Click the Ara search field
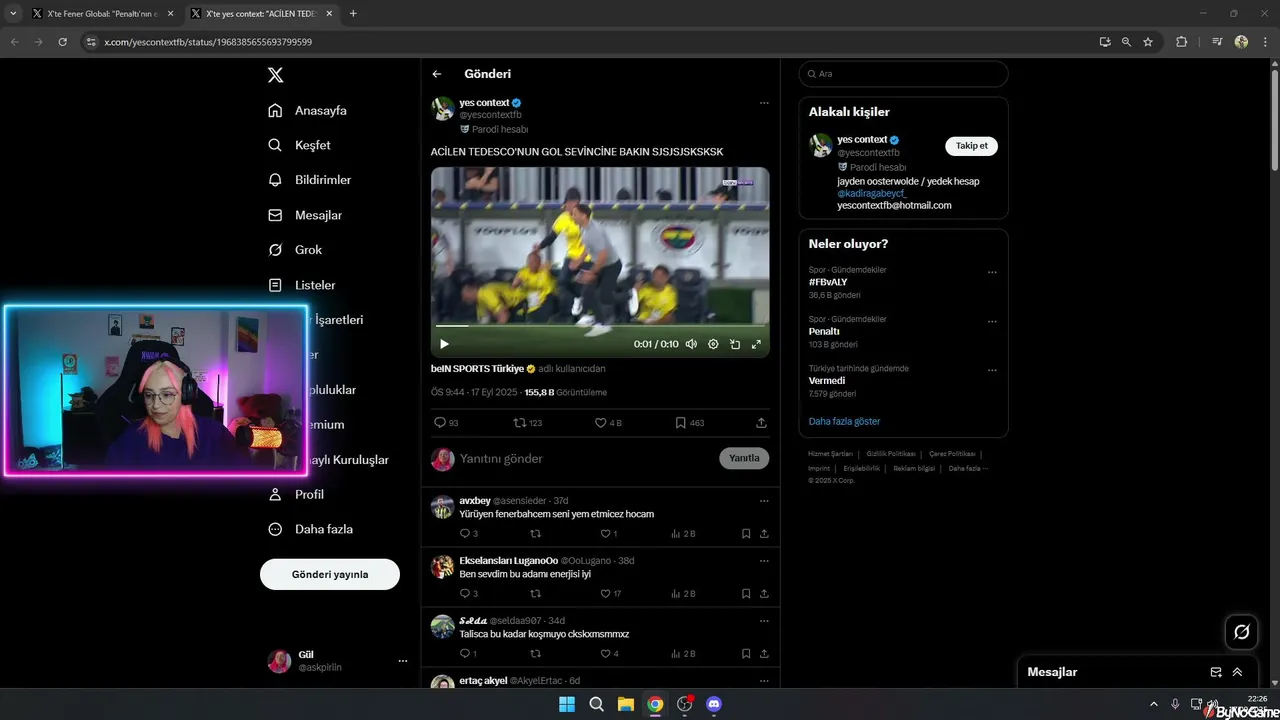 903,74
